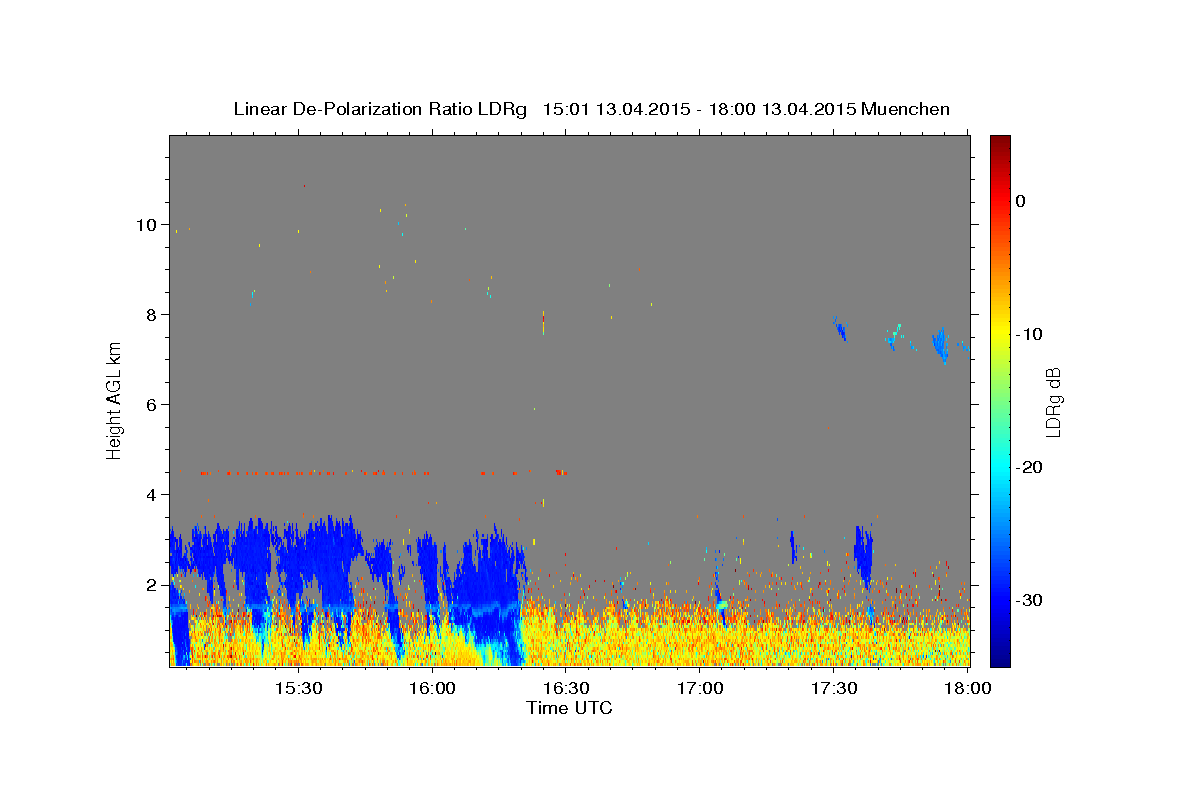The image size is (1200, 800).
Task: Click the 'Time UTC' axis label
Action: (569, 708)
